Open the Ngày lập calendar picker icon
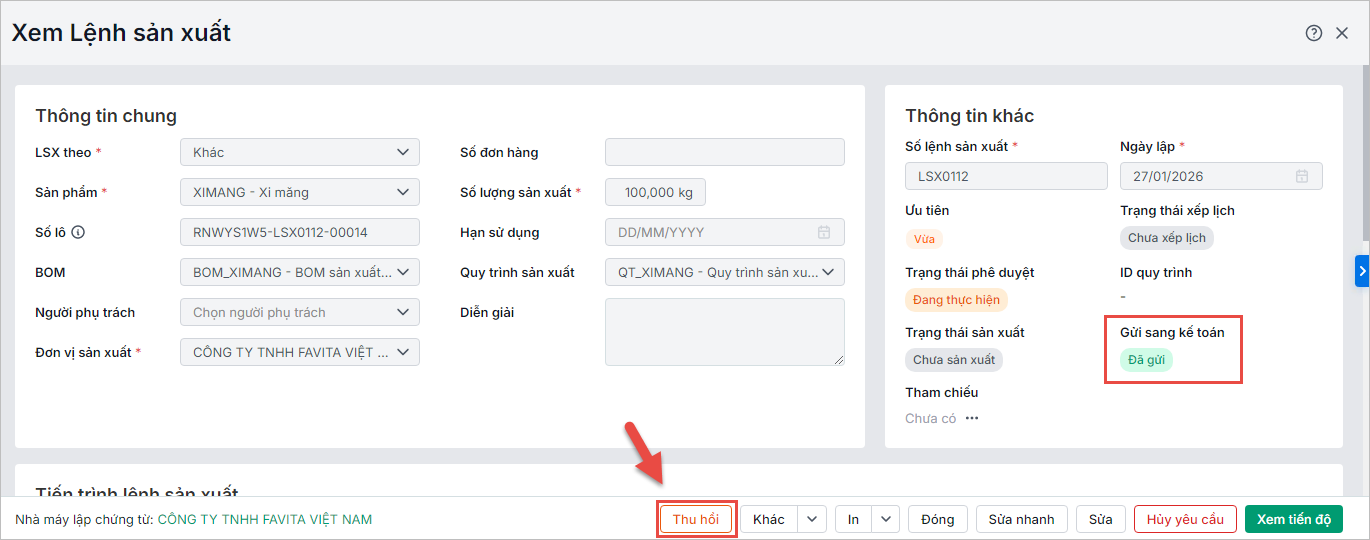 (x=1302, y=176)
